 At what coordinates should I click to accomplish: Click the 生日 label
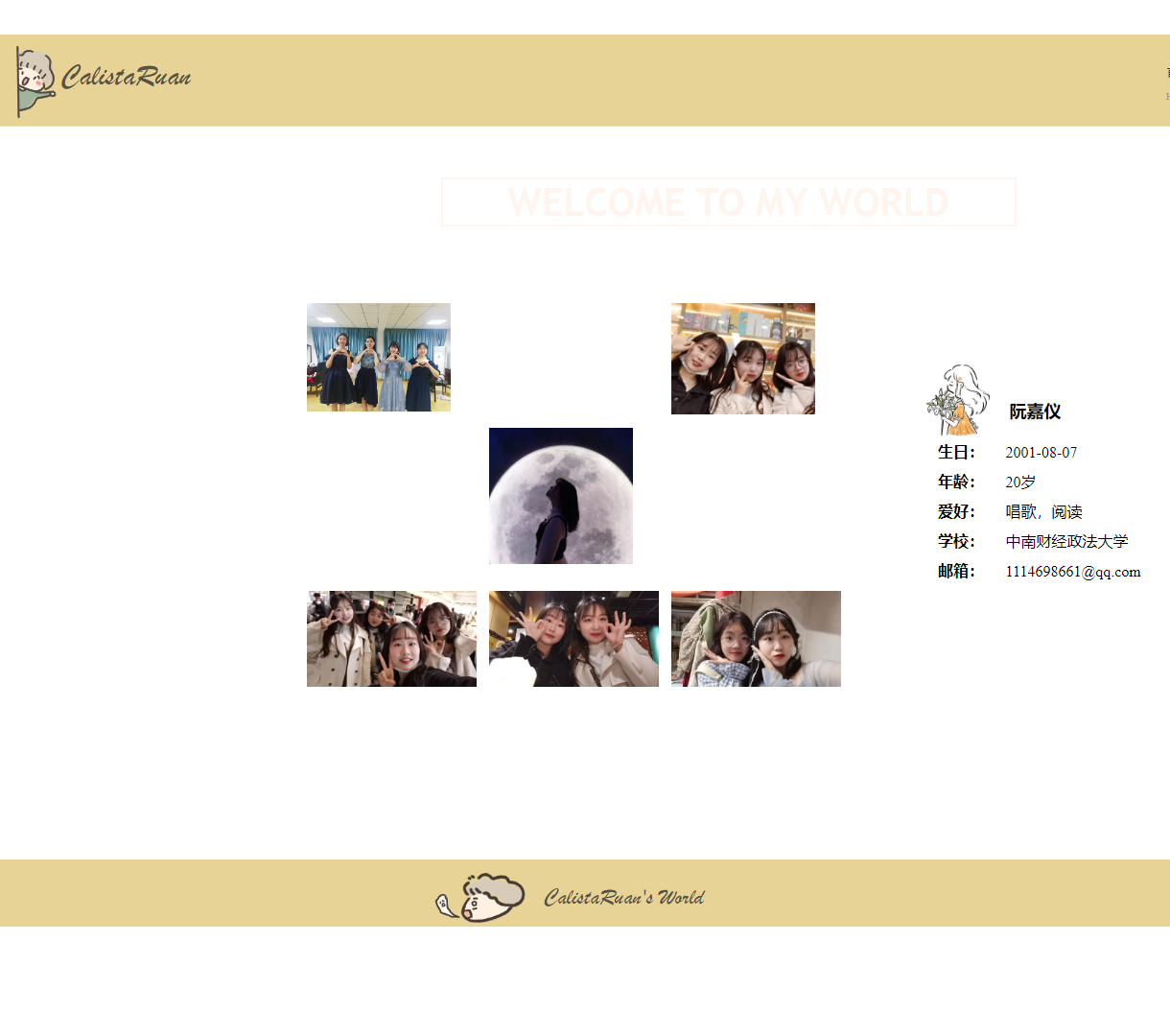[956, 453]
